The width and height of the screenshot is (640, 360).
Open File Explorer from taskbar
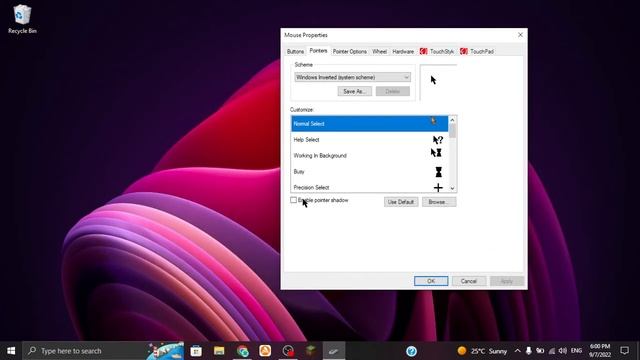click(219, 351)
